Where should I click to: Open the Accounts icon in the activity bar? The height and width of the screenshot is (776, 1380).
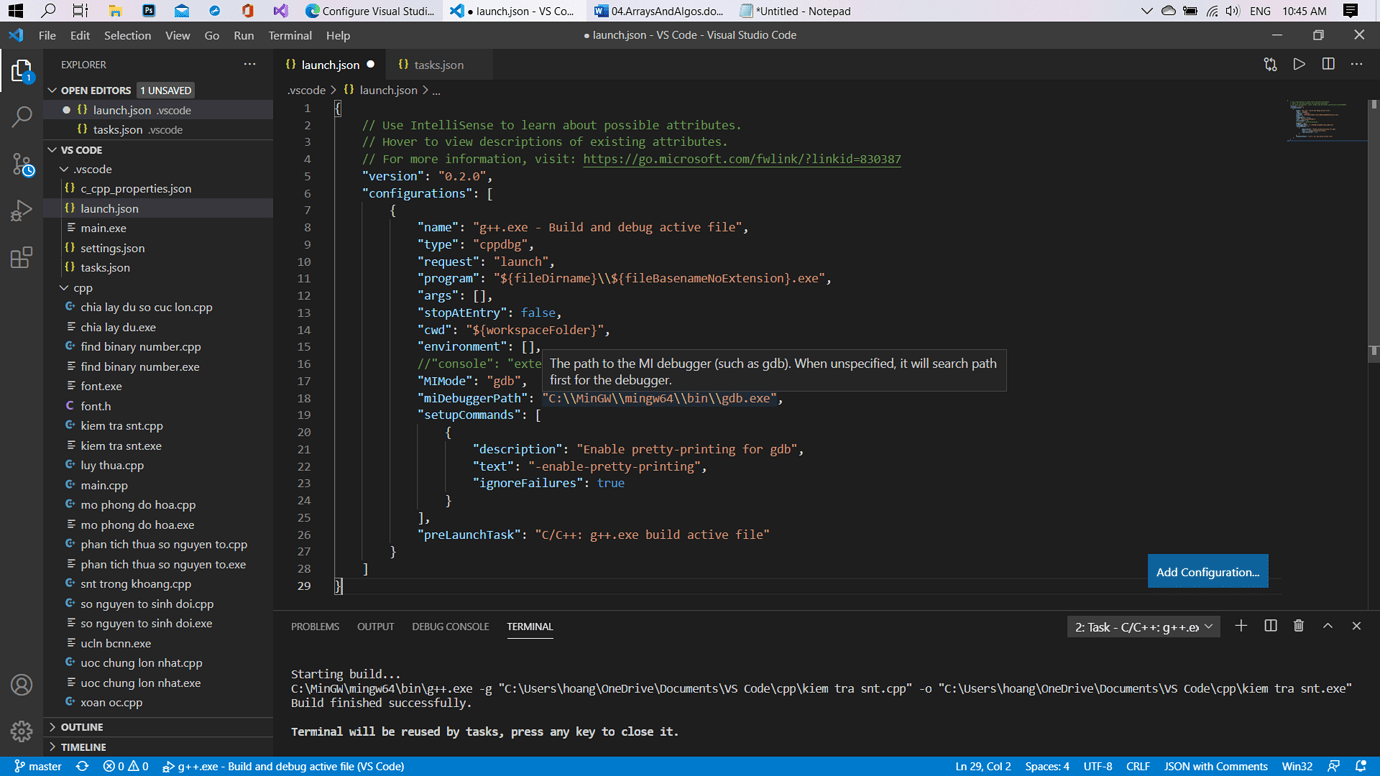(22, 685)
